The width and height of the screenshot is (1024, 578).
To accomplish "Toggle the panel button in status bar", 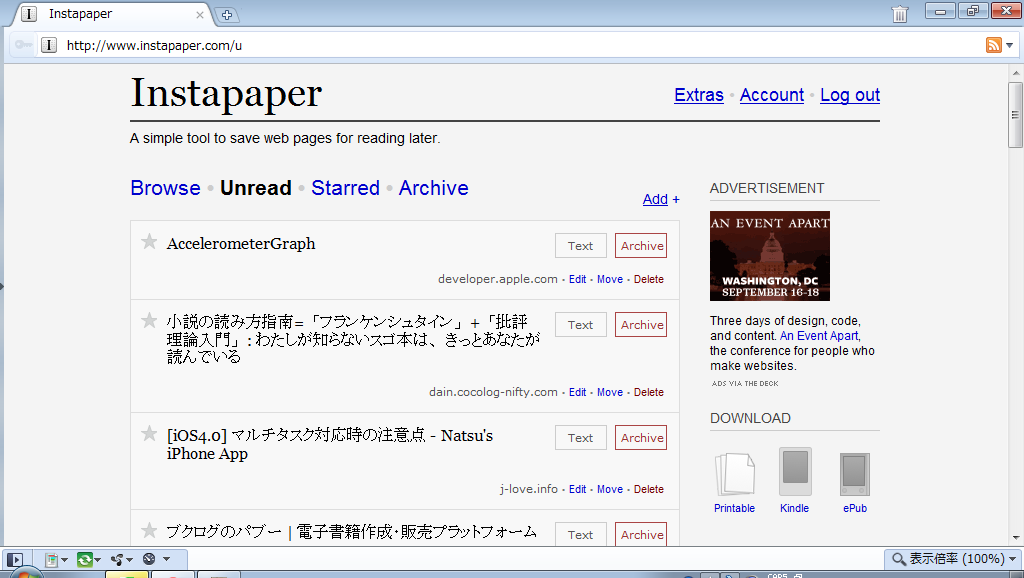I will 15,559.
